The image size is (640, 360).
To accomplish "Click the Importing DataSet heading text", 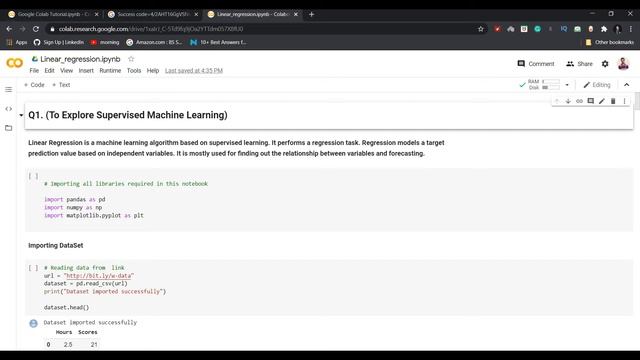I will [x=56, y=245].
